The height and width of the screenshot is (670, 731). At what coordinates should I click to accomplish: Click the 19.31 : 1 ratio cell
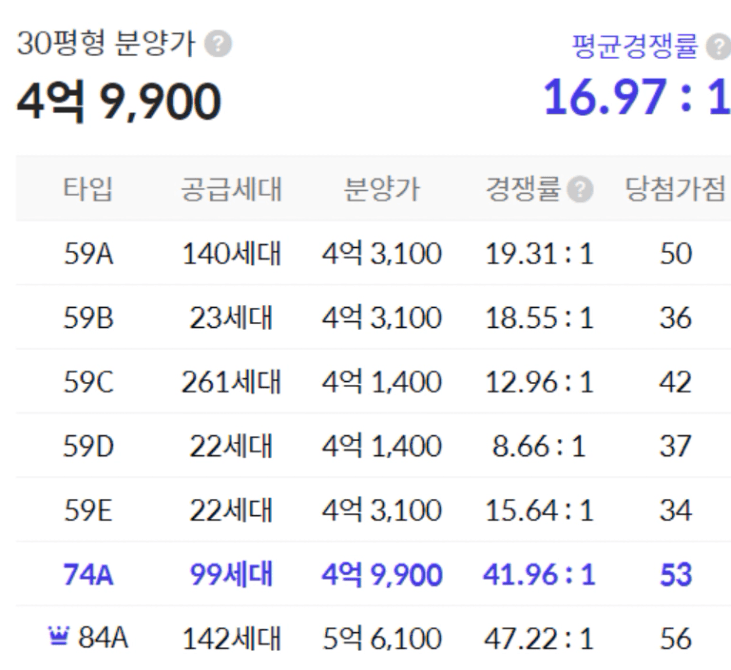coord(539,255)
